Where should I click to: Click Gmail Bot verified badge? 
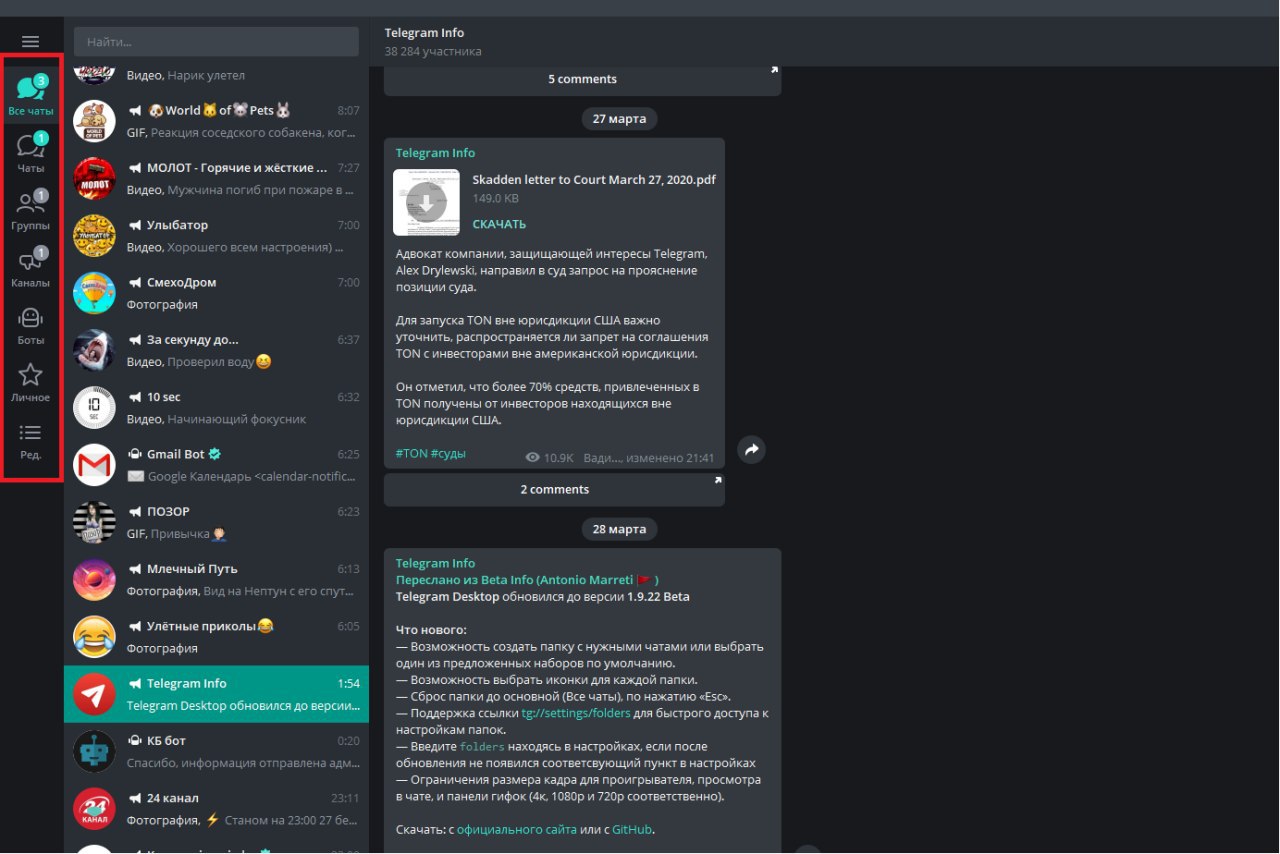point(214,454)
